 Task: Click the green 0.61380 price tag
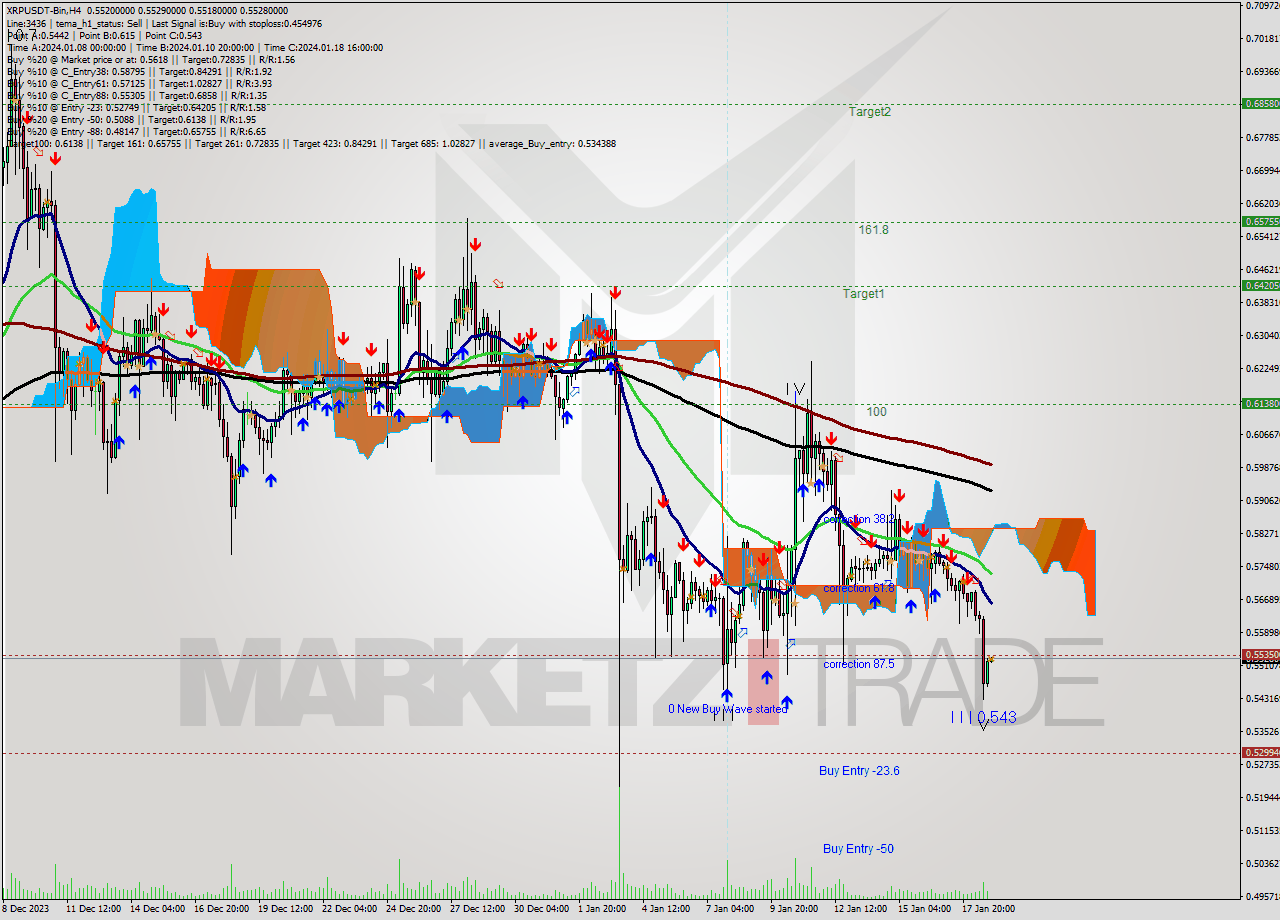pos(1260,403)
